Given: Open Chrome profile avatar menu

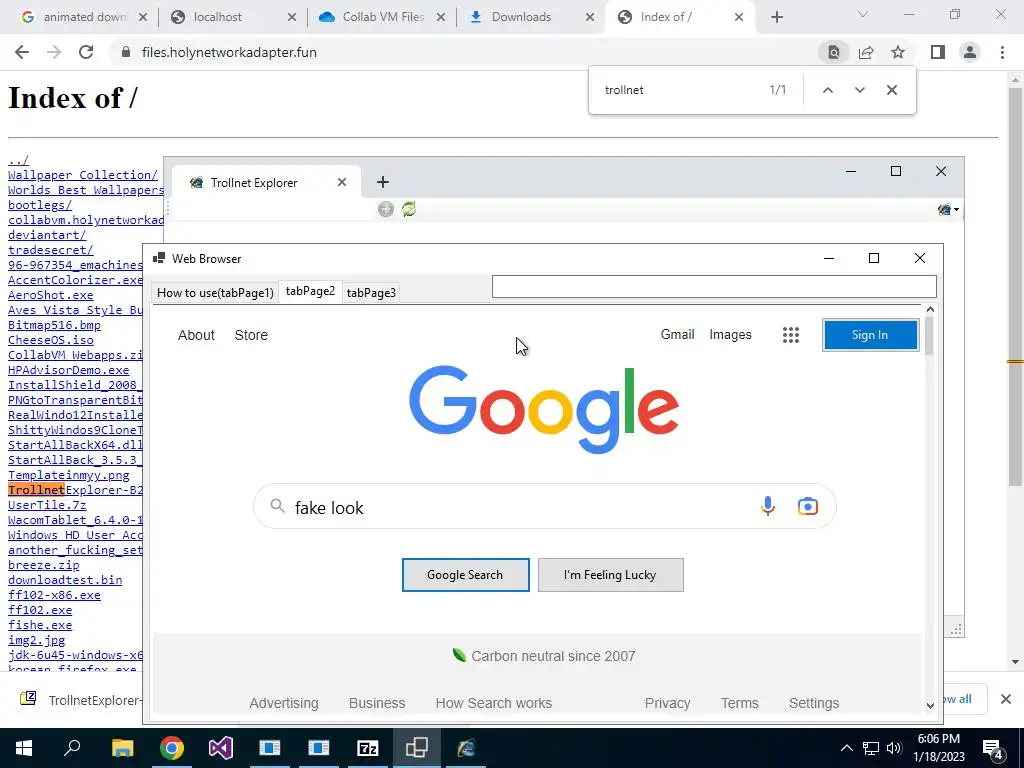Looking at the screenshot, I should click(x=970, y=52).
